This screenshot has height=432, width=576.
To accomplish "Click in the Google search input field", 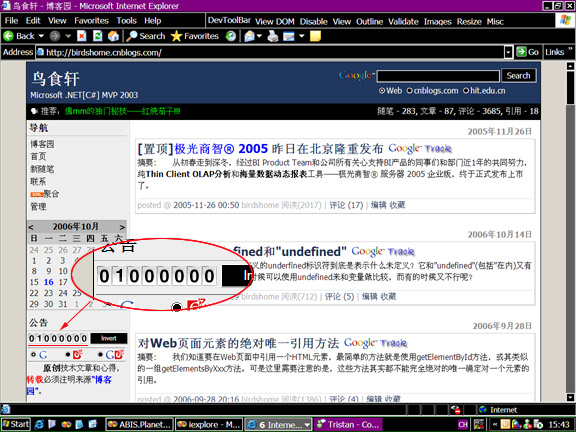I will (438, 76).
